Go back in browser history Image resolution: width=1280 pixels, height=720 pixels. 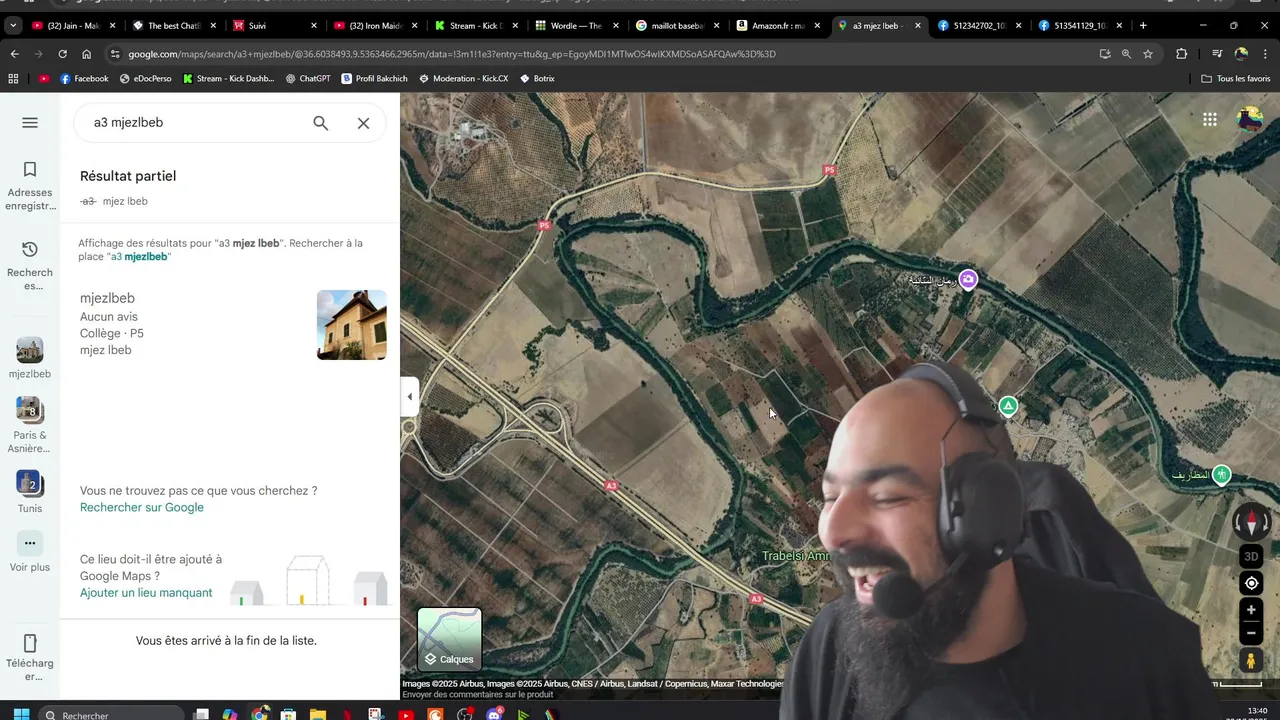(x=14, y=54)
